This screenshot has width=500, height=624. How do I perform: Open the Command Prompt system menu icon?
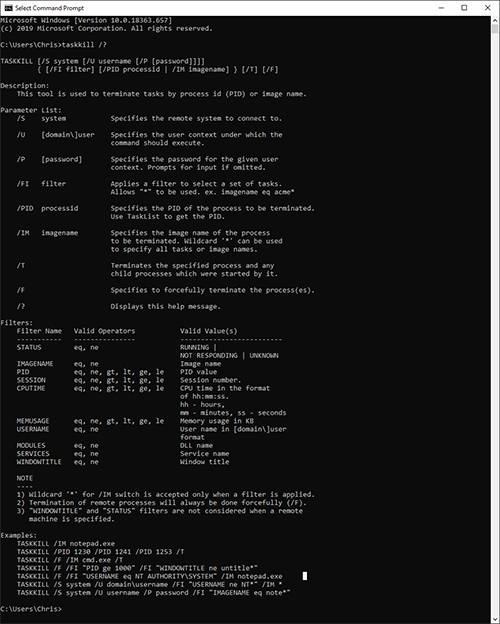point(8,8)
